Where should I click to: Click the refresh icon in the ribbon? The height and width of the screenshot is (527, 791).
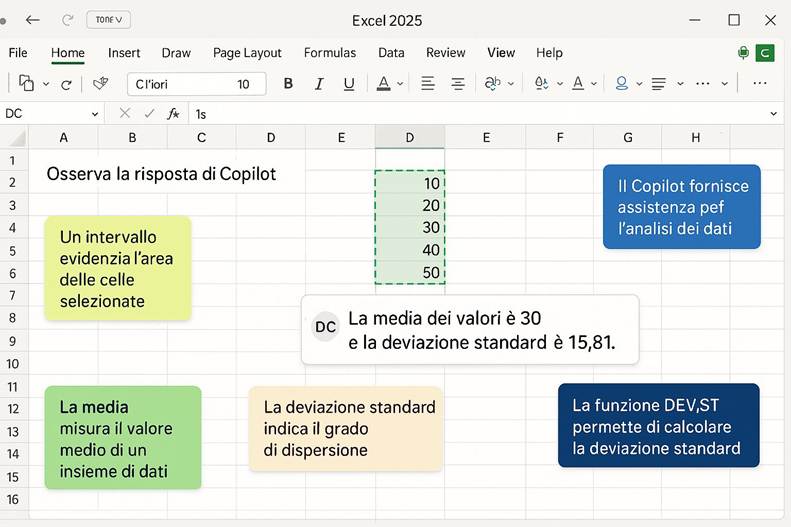(66, 85)
